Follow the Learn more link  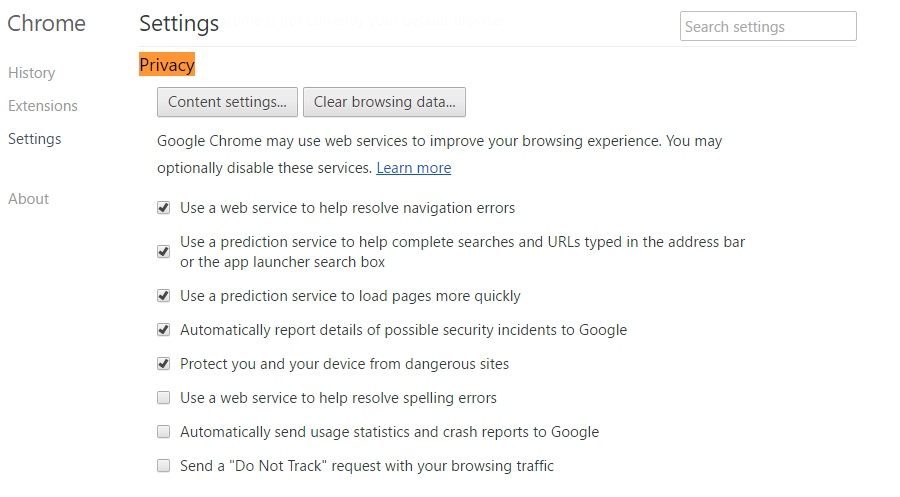click(x=414, y=168)
